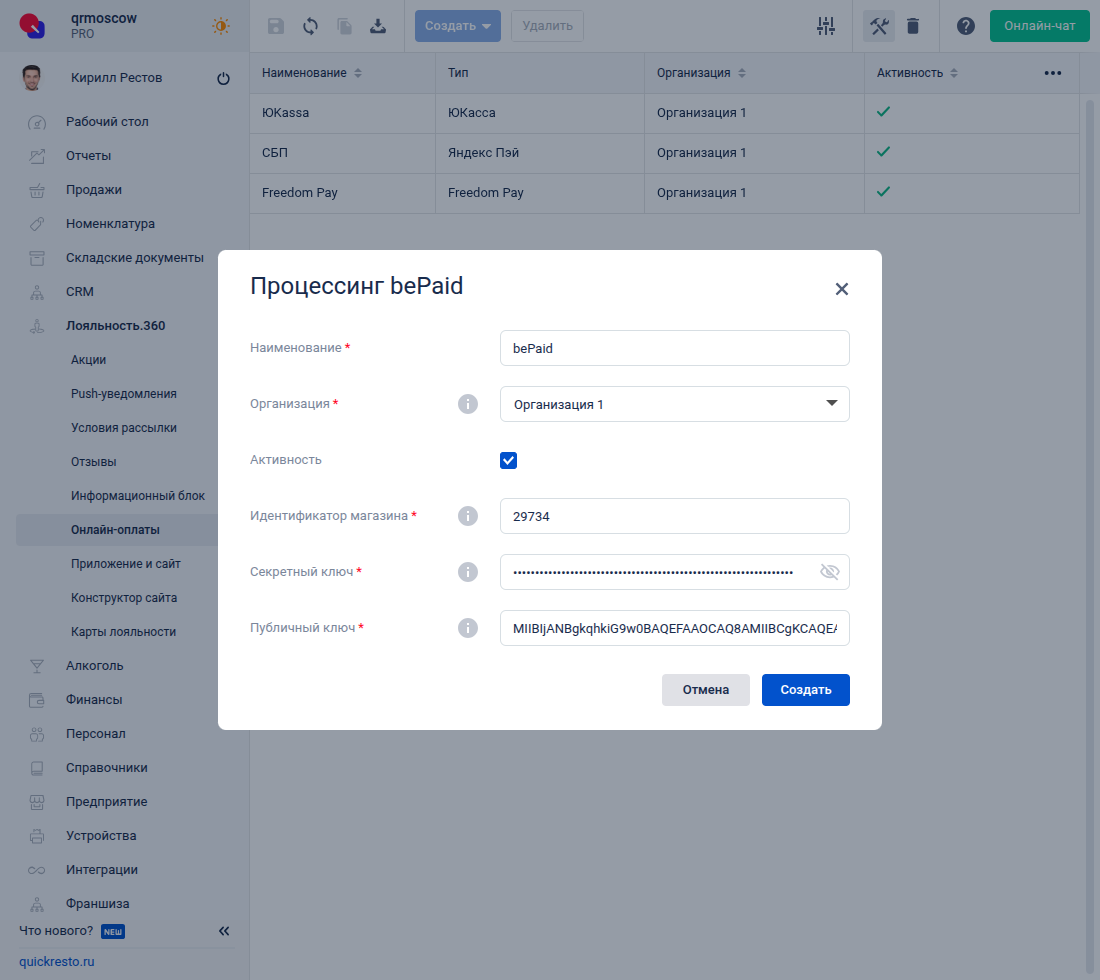
Task: Click the Яндекс Пэй type cell
Action: tap(483, 153)
